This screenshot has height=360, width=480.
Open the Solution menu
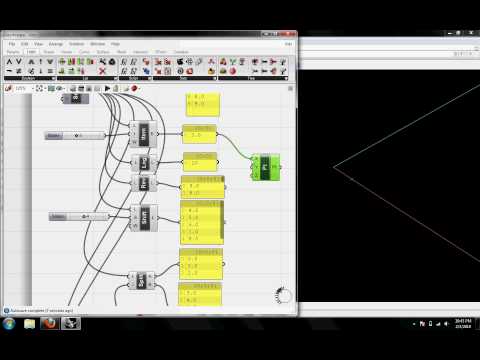coord(76,44)
